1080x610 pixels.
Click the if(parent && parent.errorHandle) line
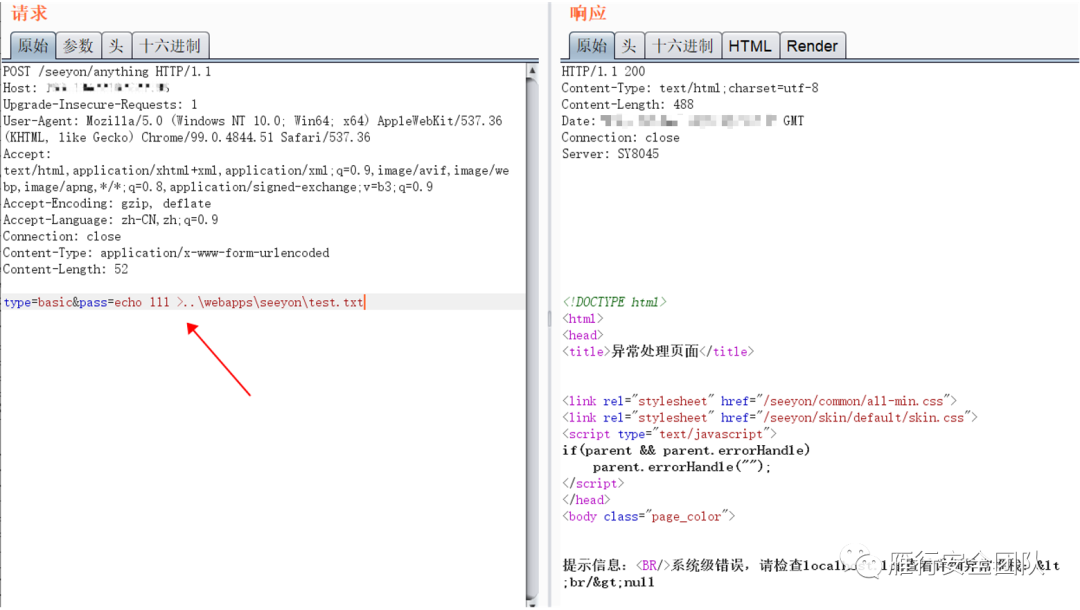(x=686, y=451)
